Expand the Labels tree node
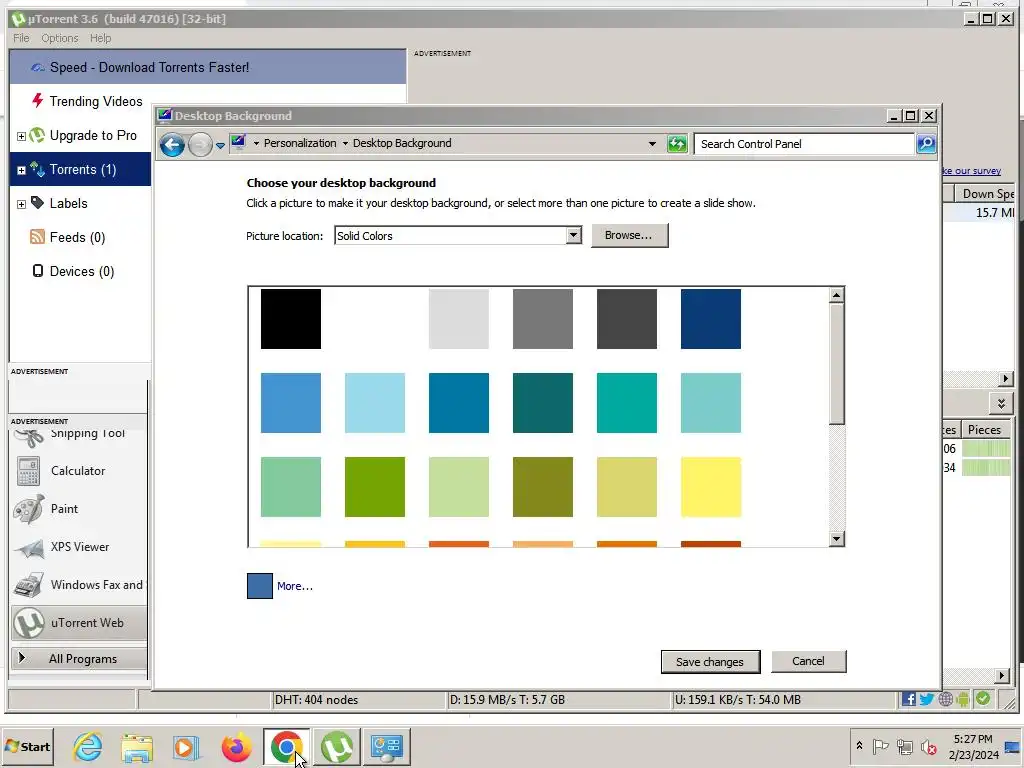Viewport: 1024px width, 768px height. tap(21, 204)
